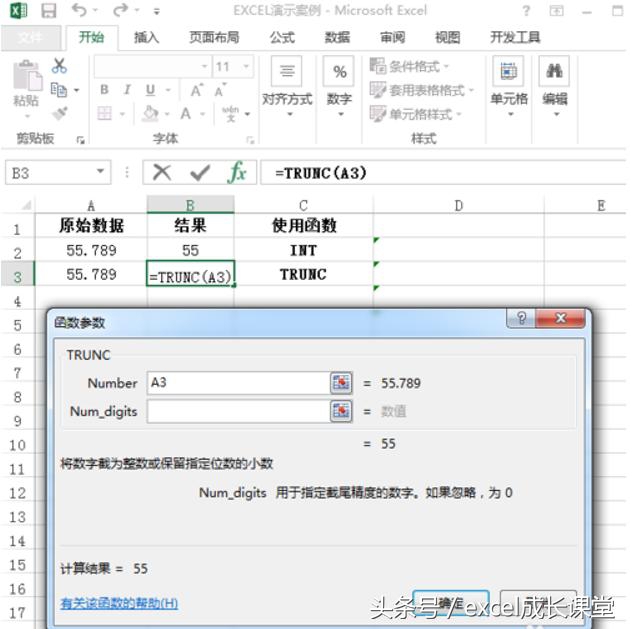Click the confirm checkmark in formula bar
This screenshot has width=630, height=629.
pyautogui.click(x=199, y=173)
